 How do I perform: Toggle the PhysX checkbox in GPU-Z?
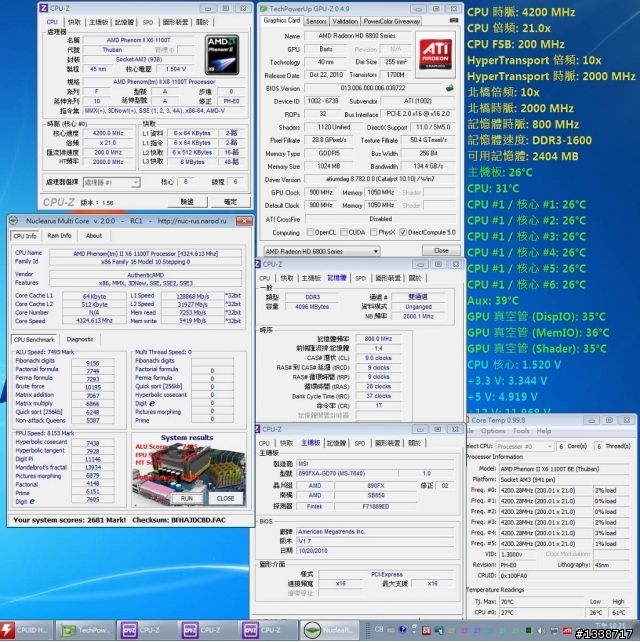(x=373, y=232)
